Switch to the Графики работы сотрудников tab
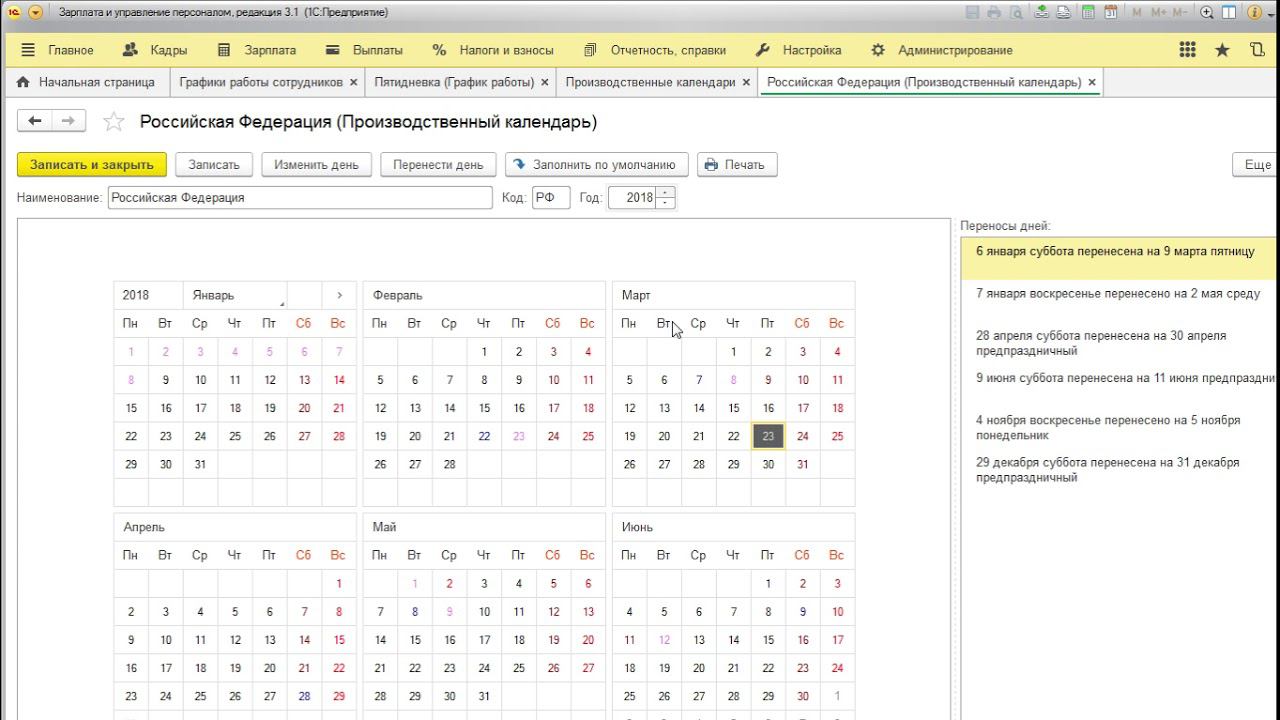Screen dimensions: 1280x720 (x=260, y=82)
